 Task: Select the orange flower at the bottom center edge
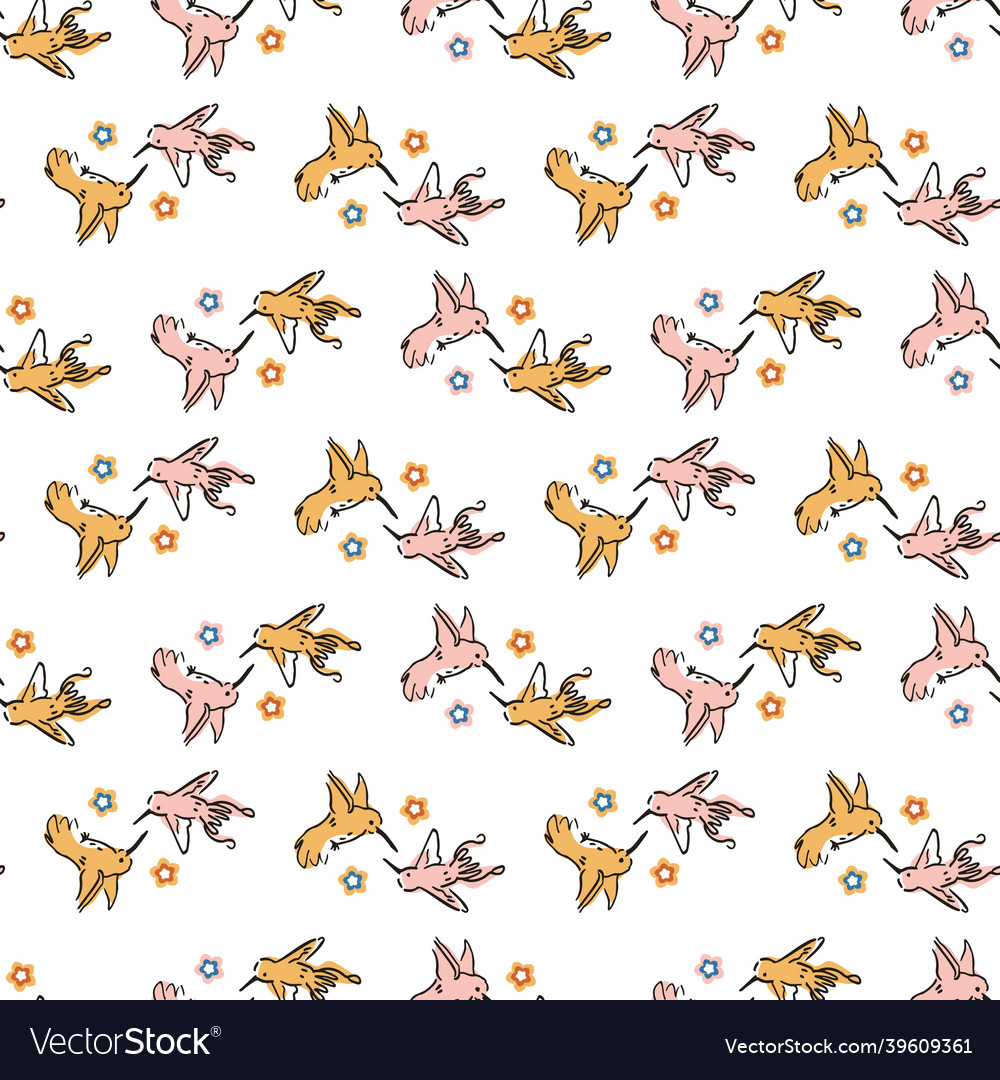tap(520, 975)
